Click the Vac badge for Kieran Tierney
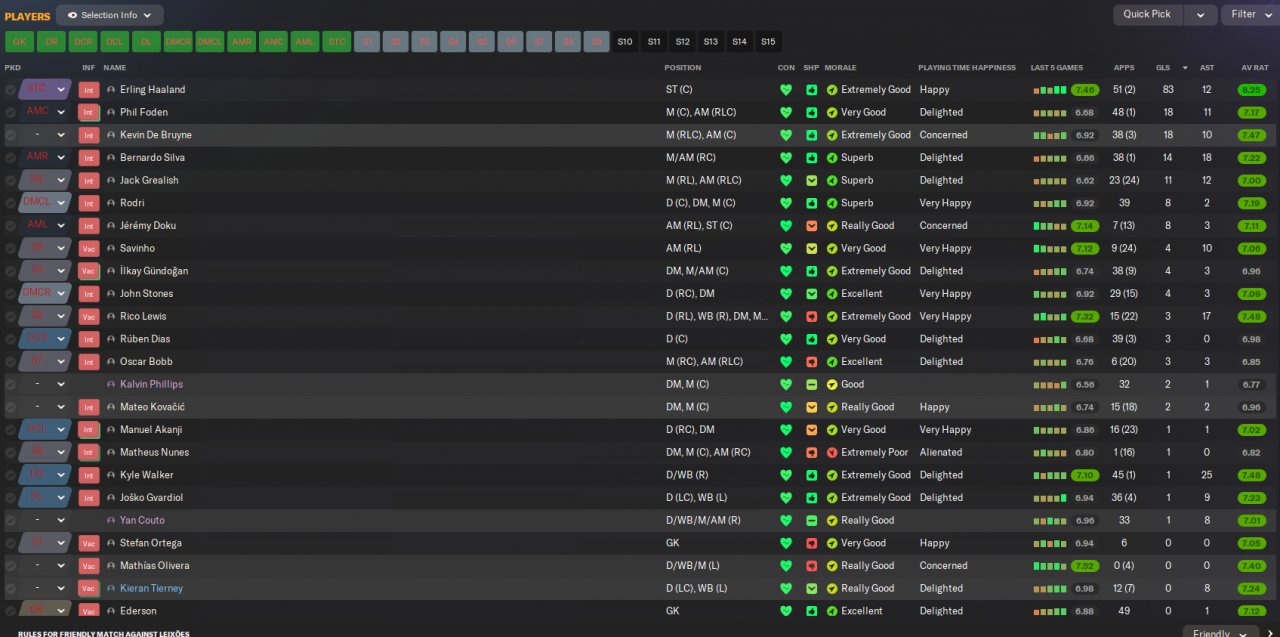 [x=89, y=588]
